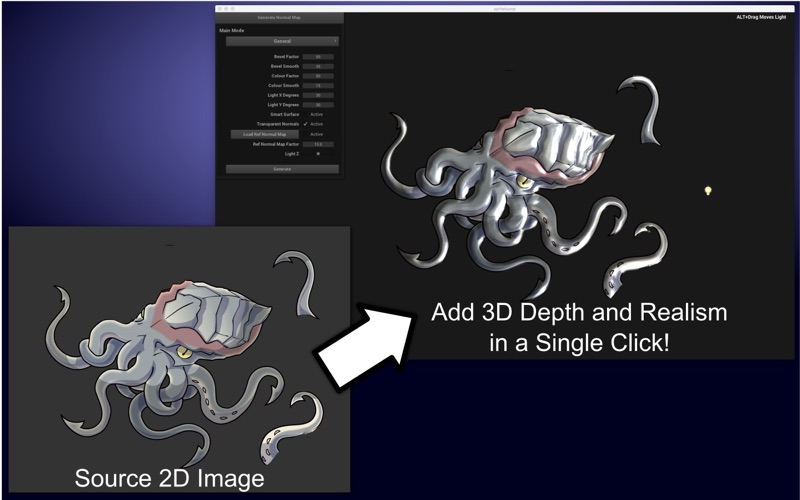Image resolution: width=800 pixels, height=500 pixels.
Task: Click the window title bar
Action: [505, 9]
